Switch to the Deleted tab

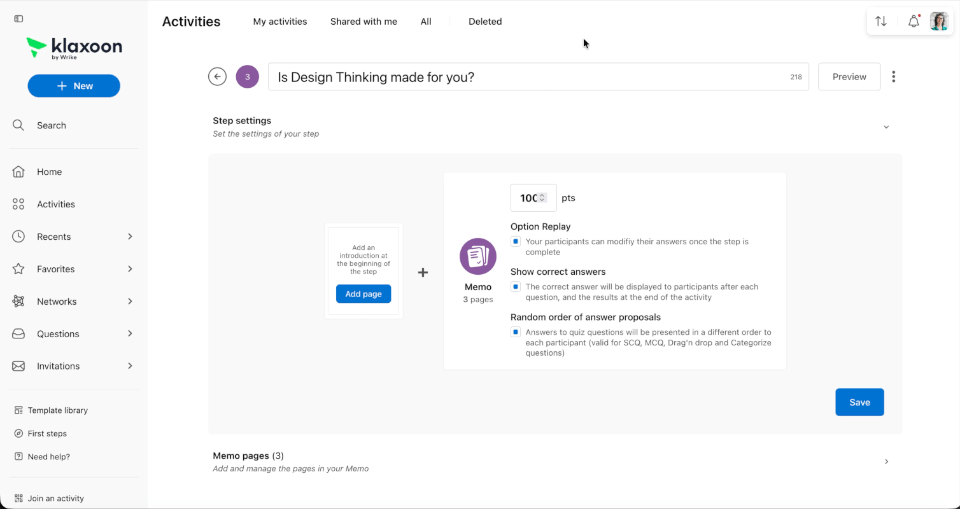coord(485,21)
